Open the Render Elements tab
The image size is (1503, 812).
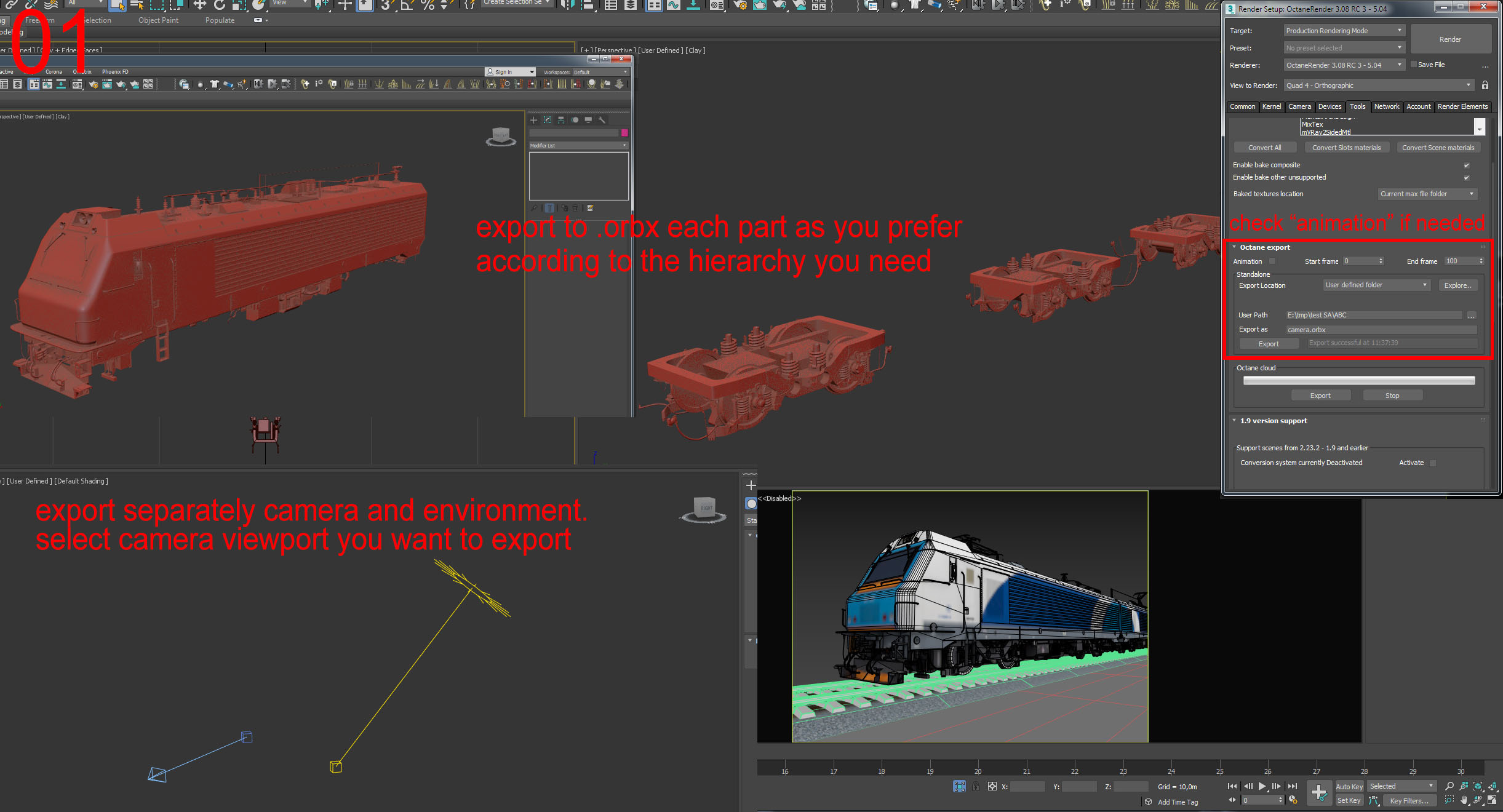(1462, 106)
